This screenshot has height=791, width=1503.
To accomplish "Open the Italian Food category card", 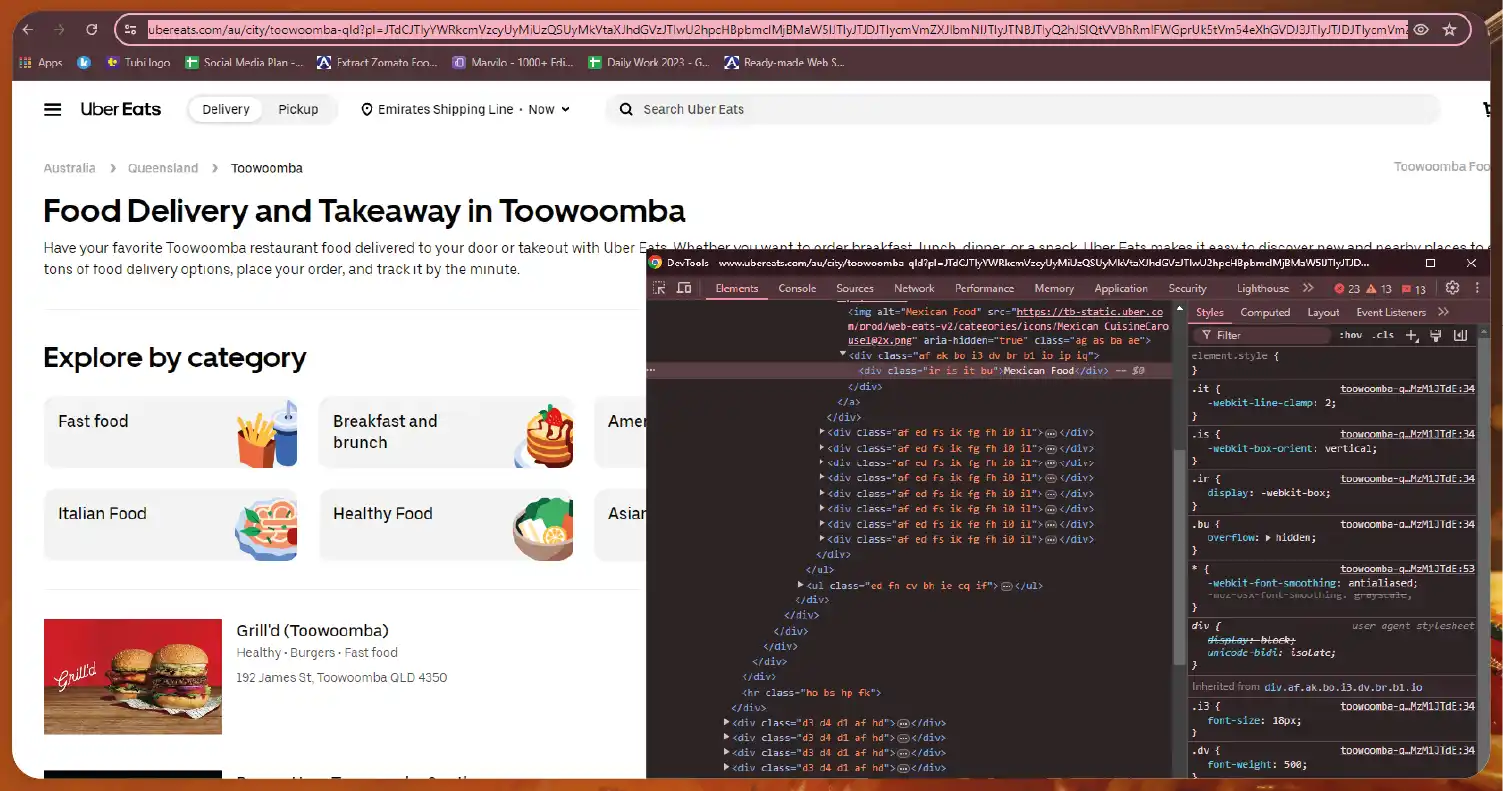I will point(172,524).
